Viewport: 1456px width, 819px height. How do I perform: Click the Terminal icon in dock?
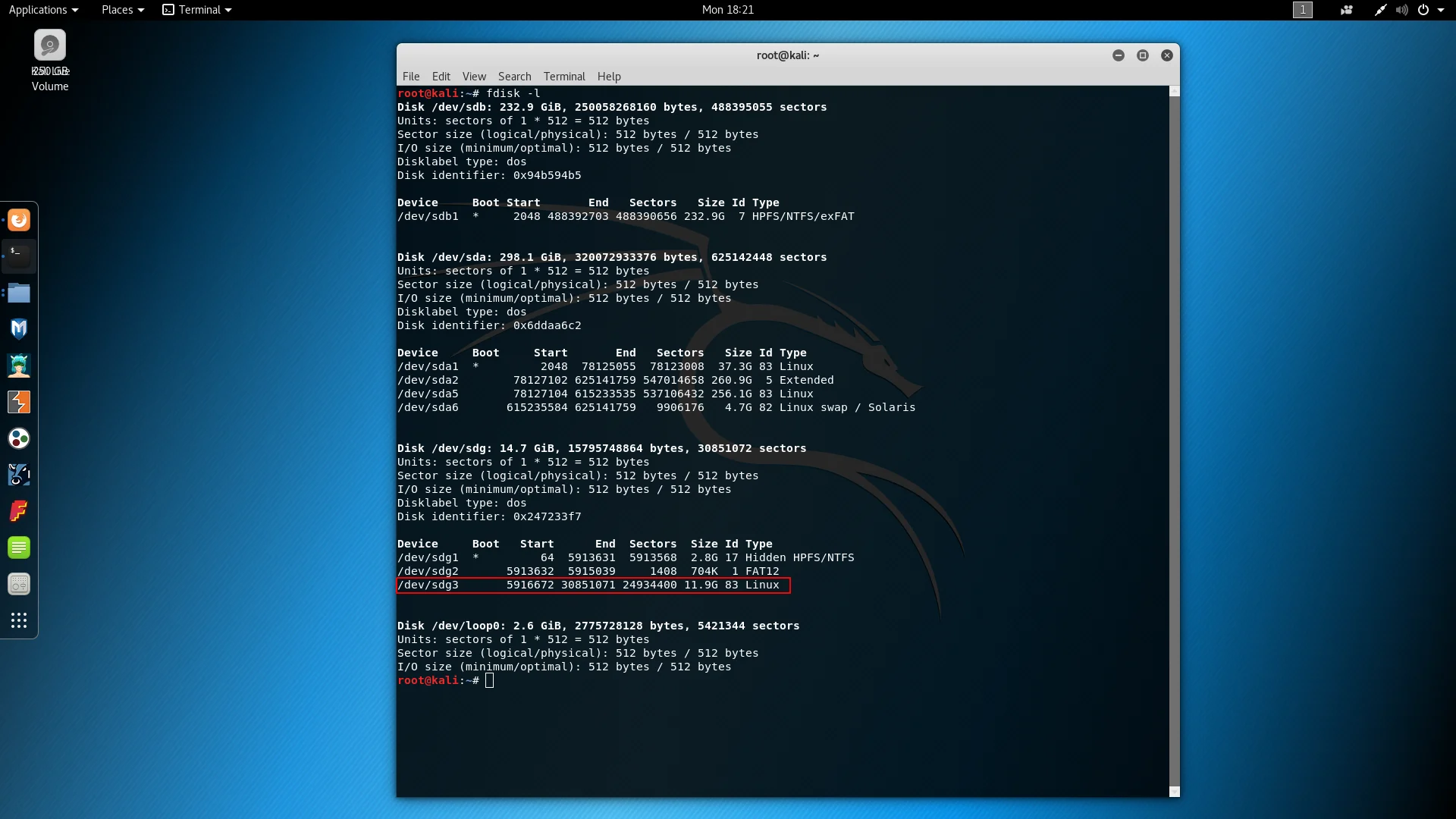pos(19,256)
